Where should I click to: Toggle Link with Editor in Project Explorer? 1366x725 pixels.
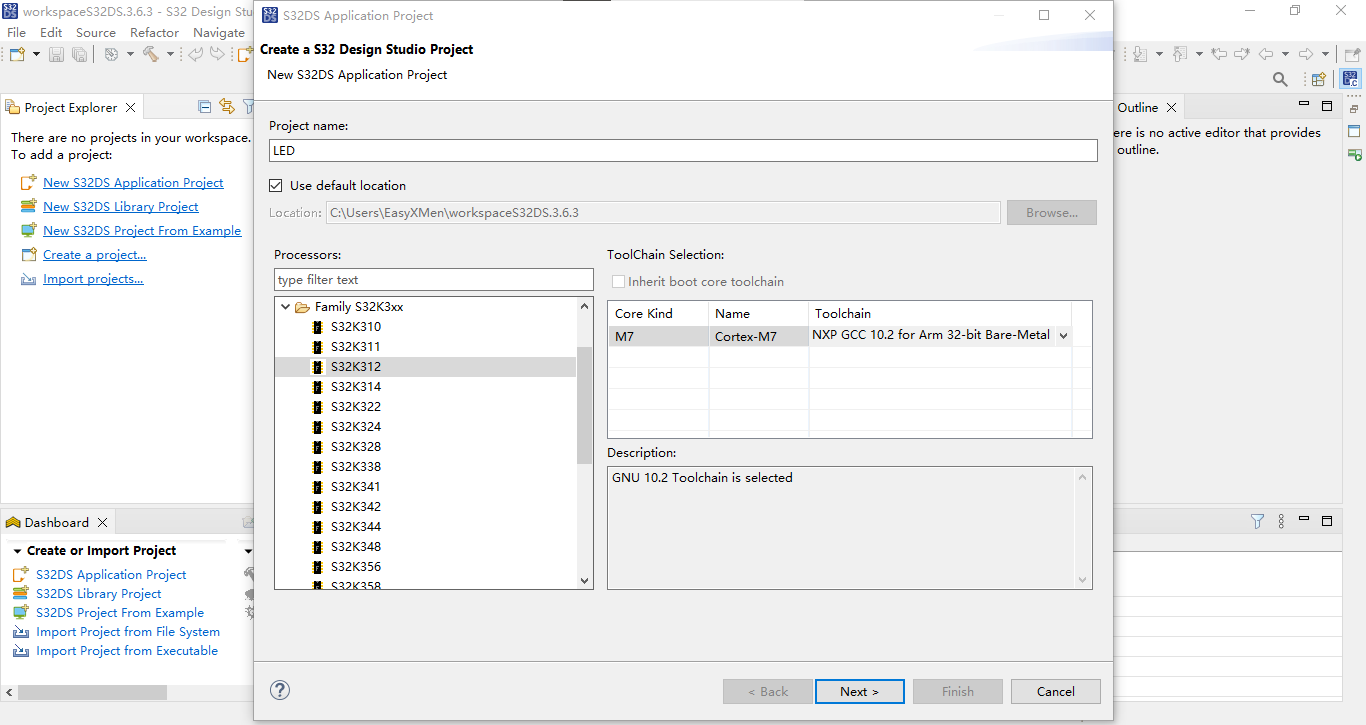click(227, 107)
